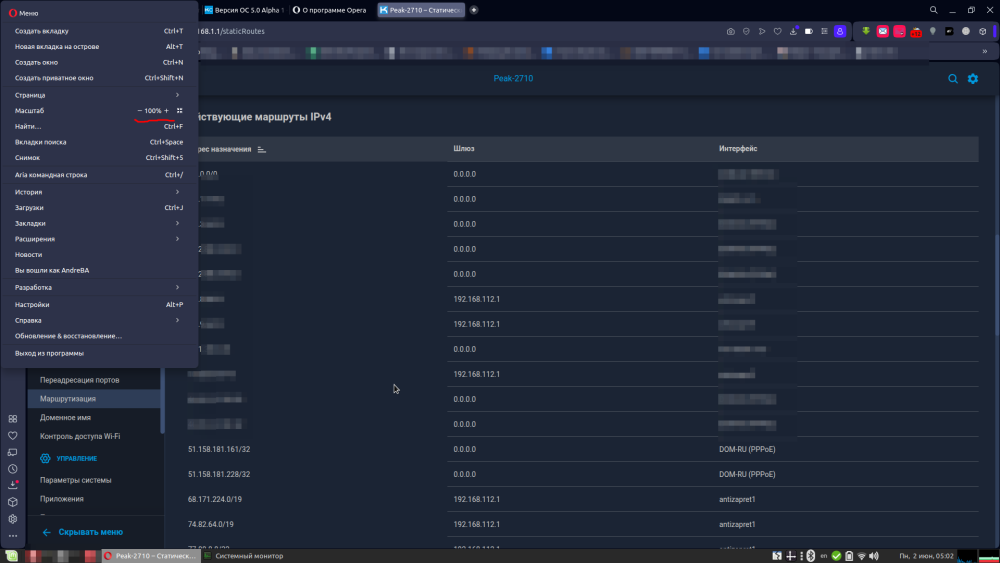Expand the История submenu
The height and width of the screenshot is (563, 1000).
click(97, 192)
